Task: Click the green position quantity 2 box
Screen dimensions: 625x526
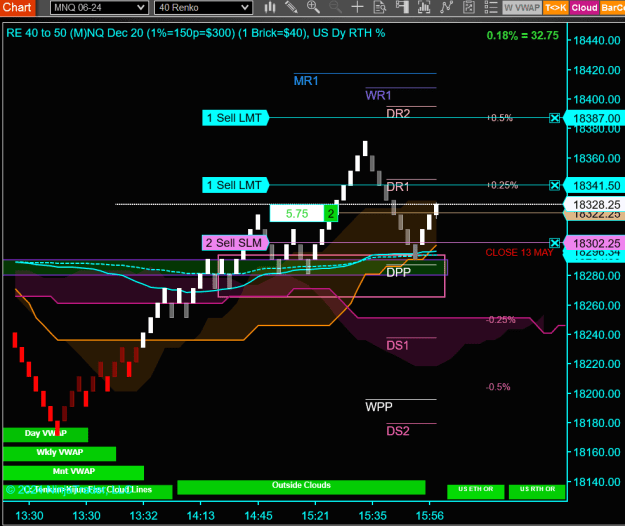Action: [x=331, y=214]
